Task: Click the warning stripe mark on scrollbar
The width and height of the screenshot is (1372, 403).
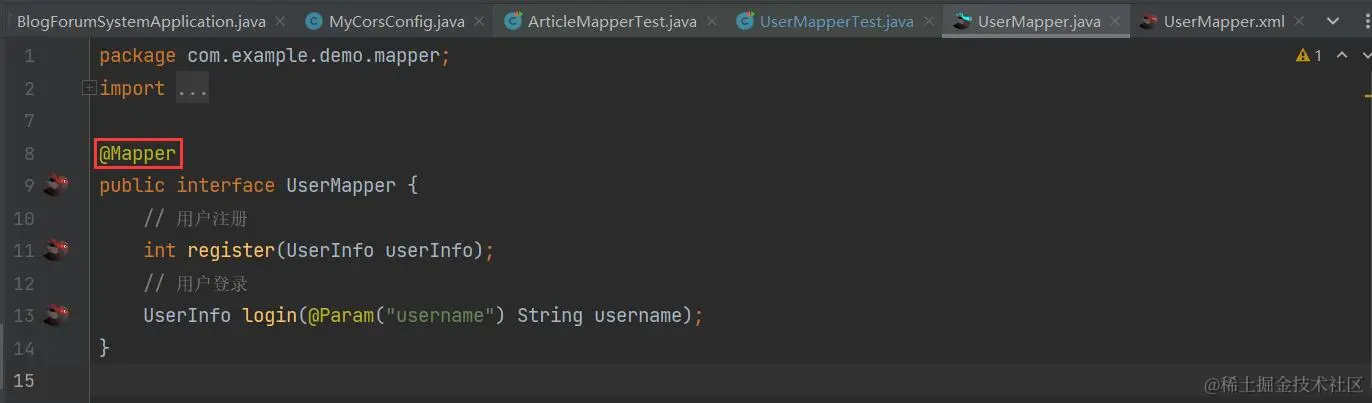Action: (x=1367, y=96)
